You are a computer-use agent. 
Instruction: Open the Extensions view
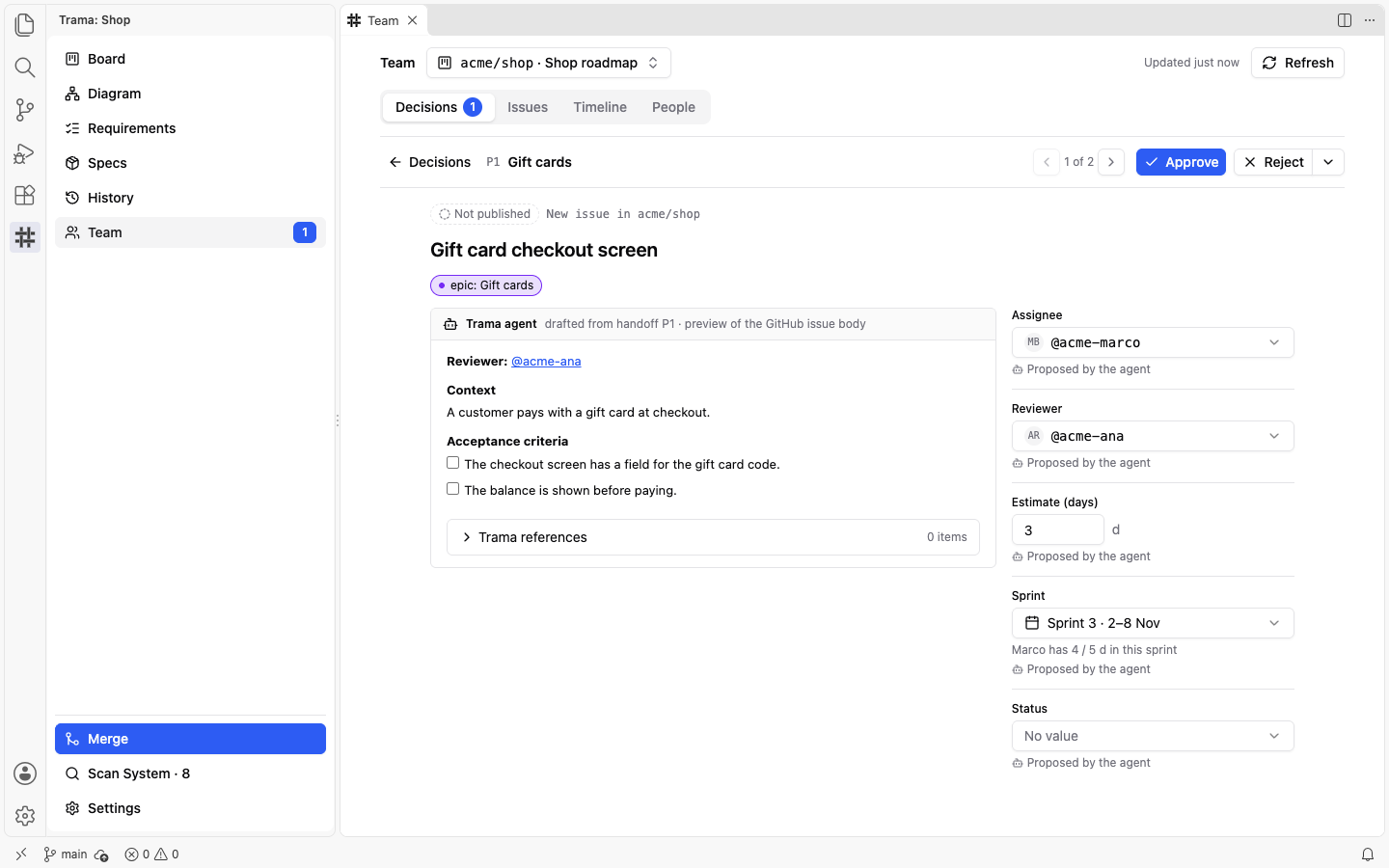pos(25,195)
